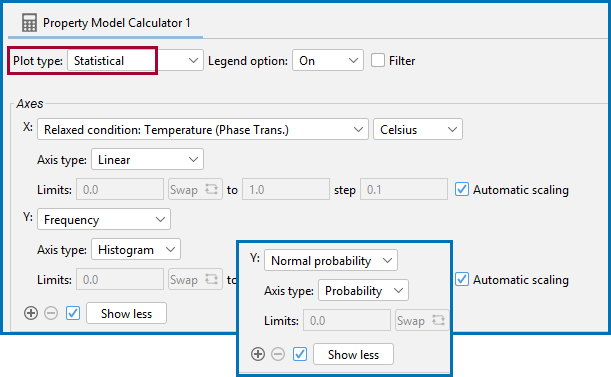Image resolution: width=611 pixels, height=377 pixels.
Task: Click the Swap button for Y axis limits
Action: [195, 280]
